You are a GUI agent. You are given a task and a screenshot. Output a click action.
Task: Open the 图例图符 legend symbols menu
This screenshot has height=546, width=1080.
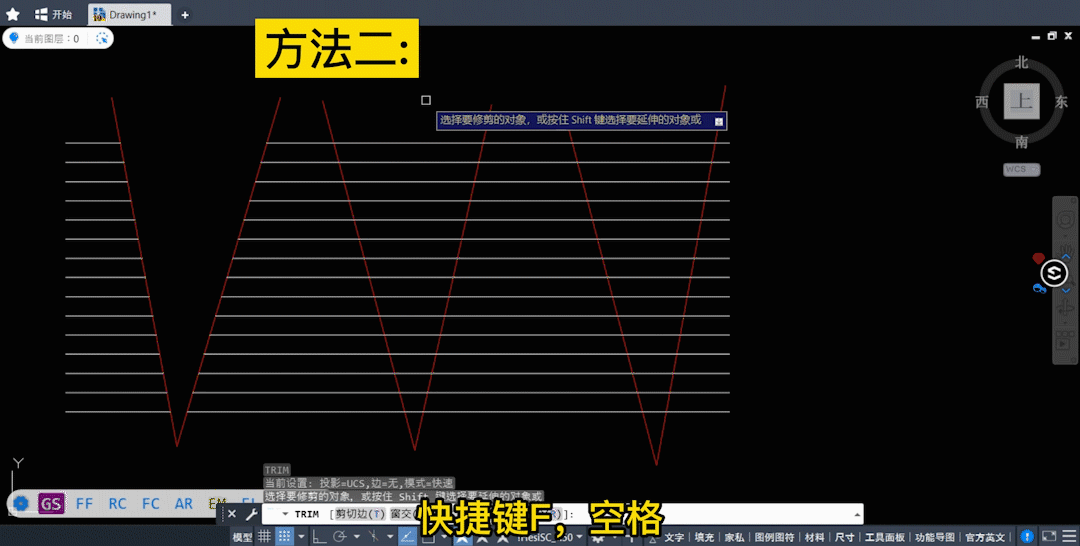(774, 537)
